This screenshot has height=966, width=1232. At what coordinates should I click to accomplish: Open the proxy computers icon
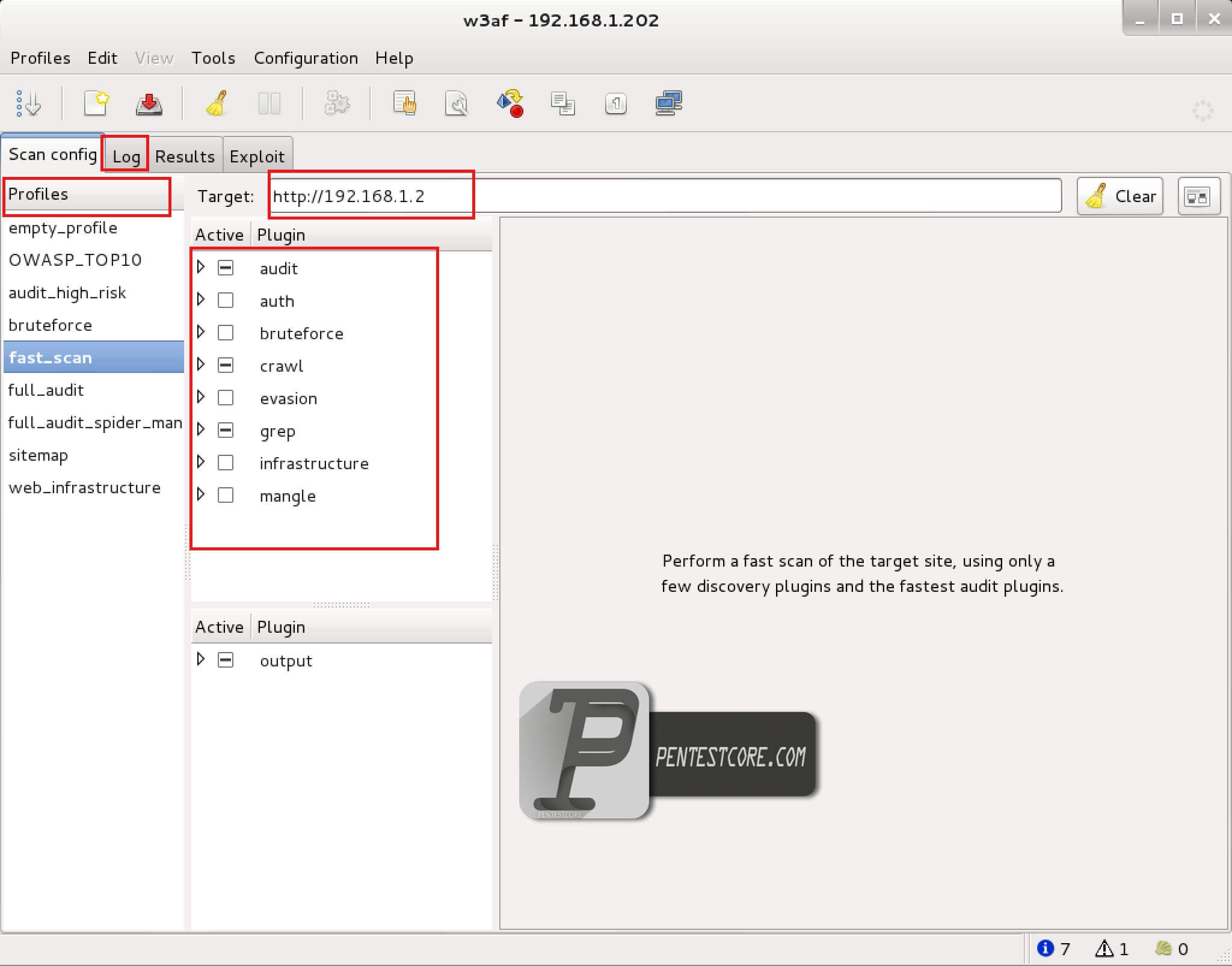click(x=668, y=103)
